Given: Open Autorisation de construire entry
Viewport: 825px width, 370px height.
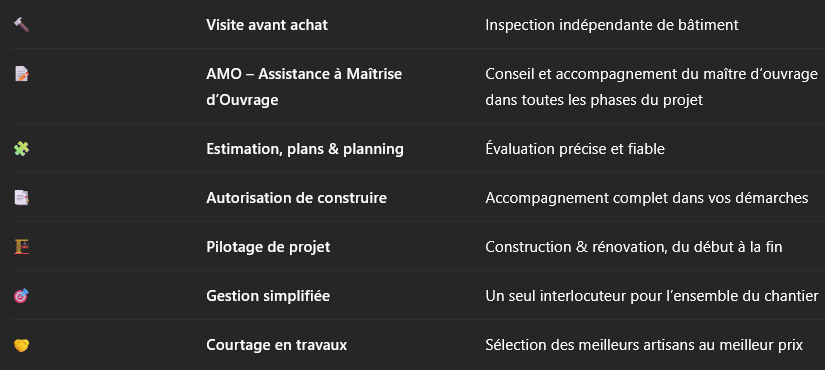Looking at the screenshot, I should (296, 198).
